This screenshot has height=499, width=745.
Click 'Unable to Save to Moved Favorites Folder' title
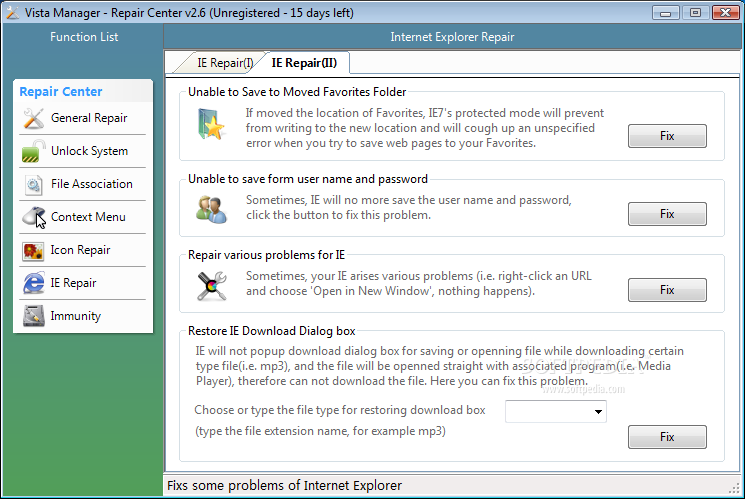click(x=297, y=92)
